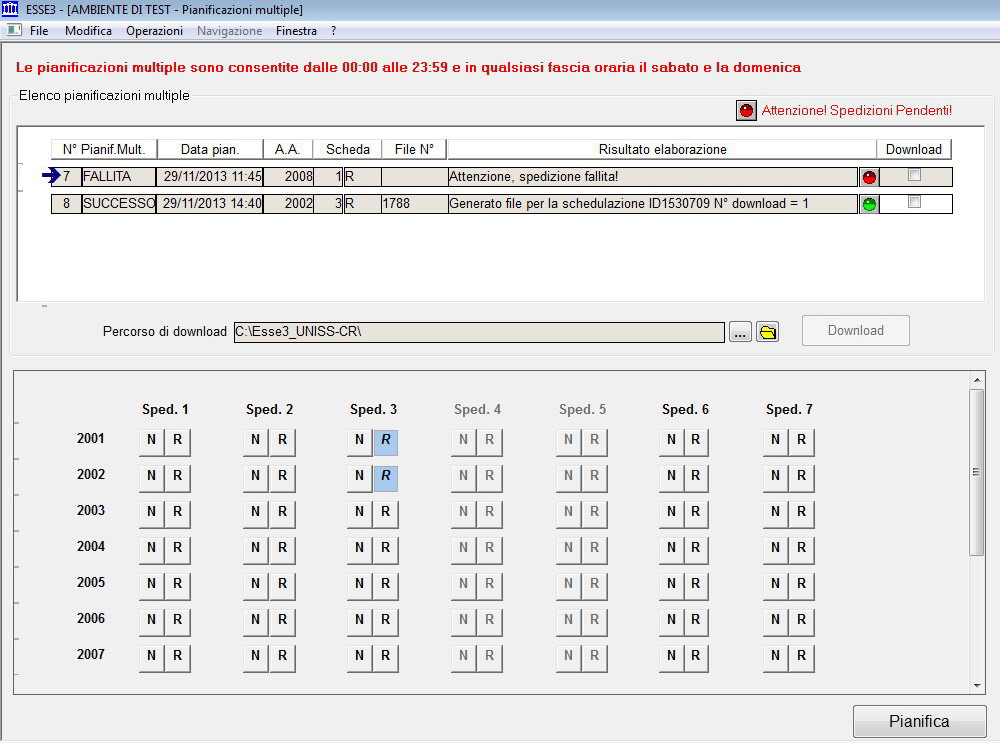Open the Navigazione menu
Screen dimensions: 1000x743
tap(230, 31)
